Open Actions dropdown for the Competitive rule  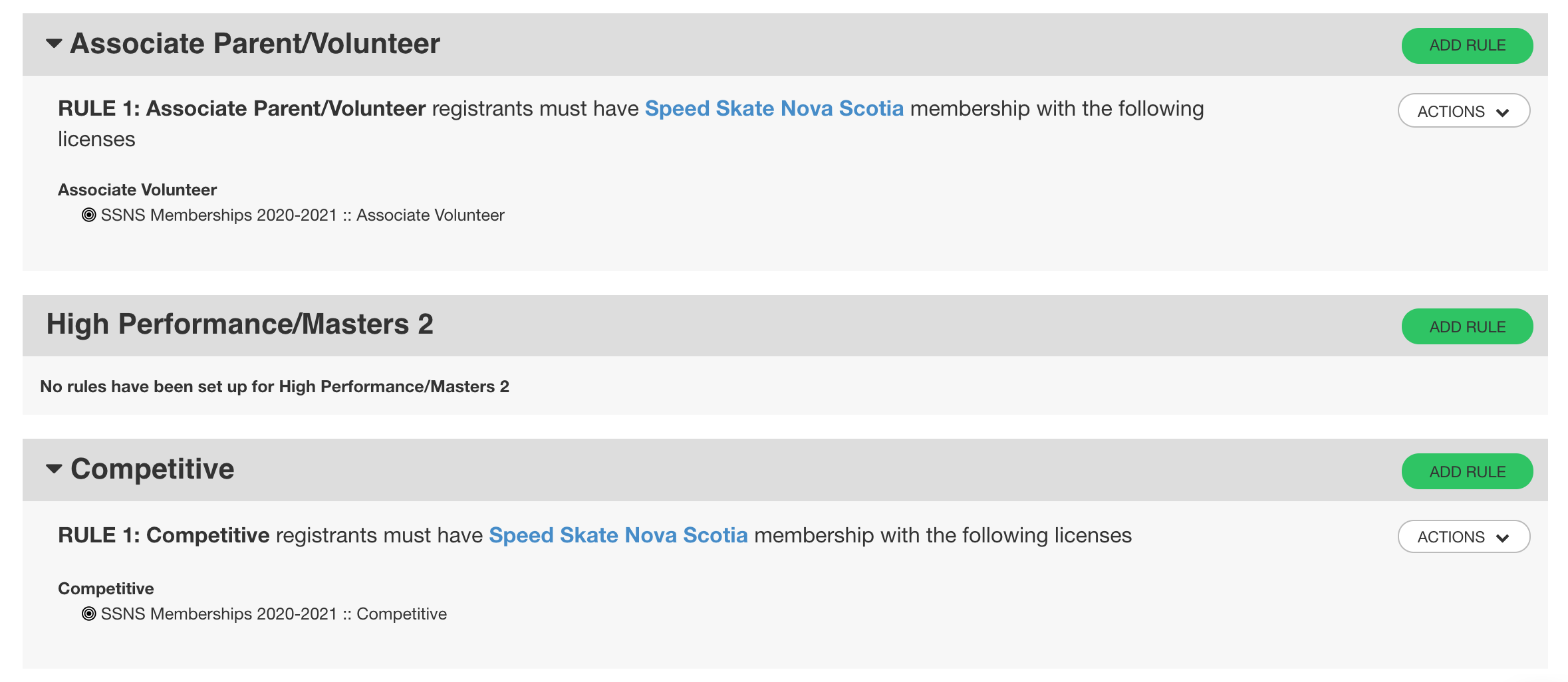[1463, 536]
